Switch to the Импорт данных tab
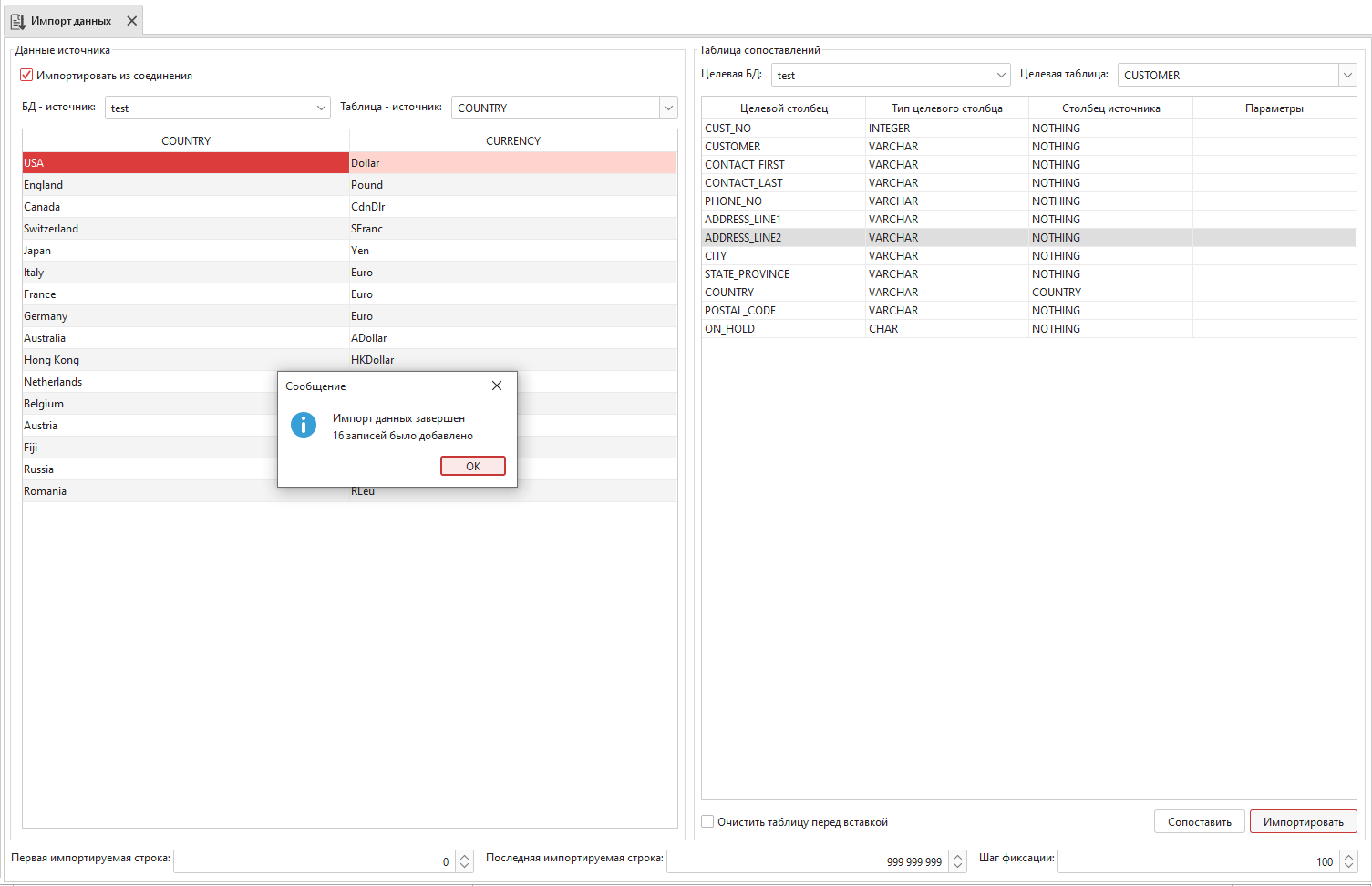 (73, 19)
